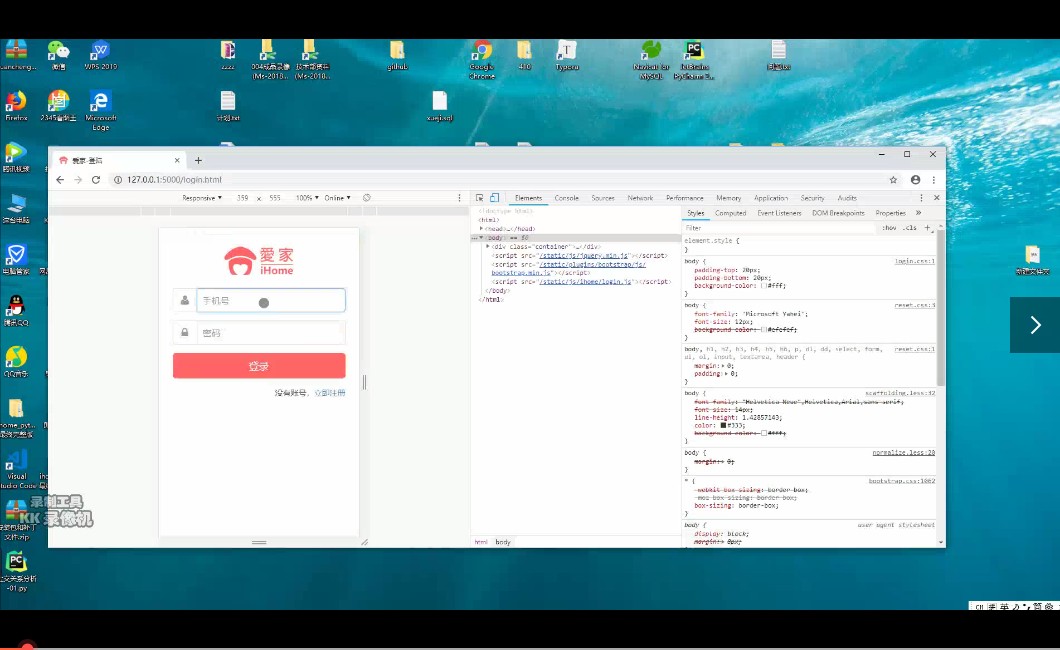1060x650 pixels.
Task: Open device toolbar more options menu
Action: click(459, 198)
